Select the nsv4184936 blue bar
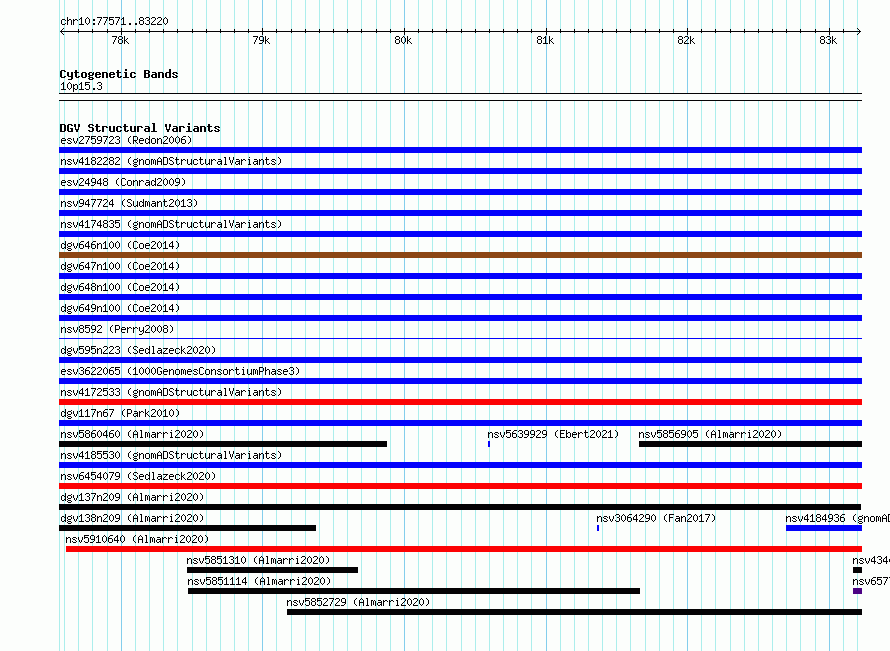Viewport: 890px width, 651px height. point(824,528)
